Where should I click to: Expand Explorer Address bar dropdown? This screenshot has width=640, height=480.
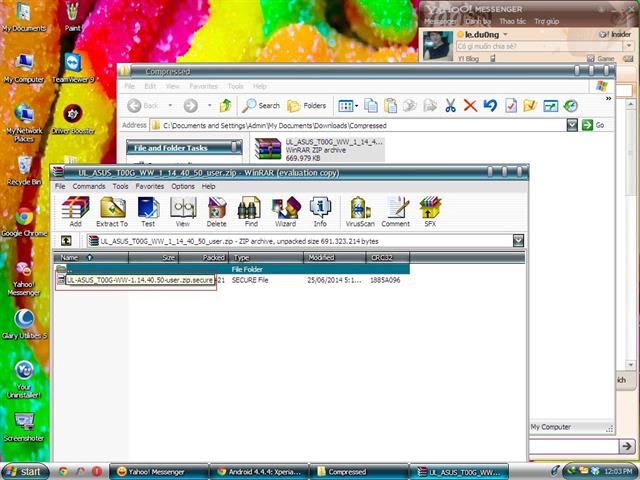click(572, 125)
